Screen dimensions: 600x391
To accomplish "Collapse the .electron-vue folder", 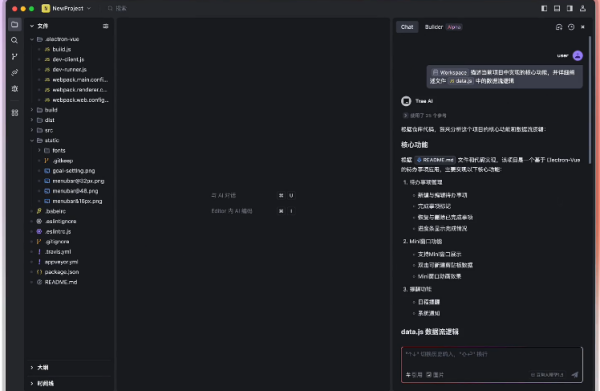I will pyautogui.click(x=32, y=39).
